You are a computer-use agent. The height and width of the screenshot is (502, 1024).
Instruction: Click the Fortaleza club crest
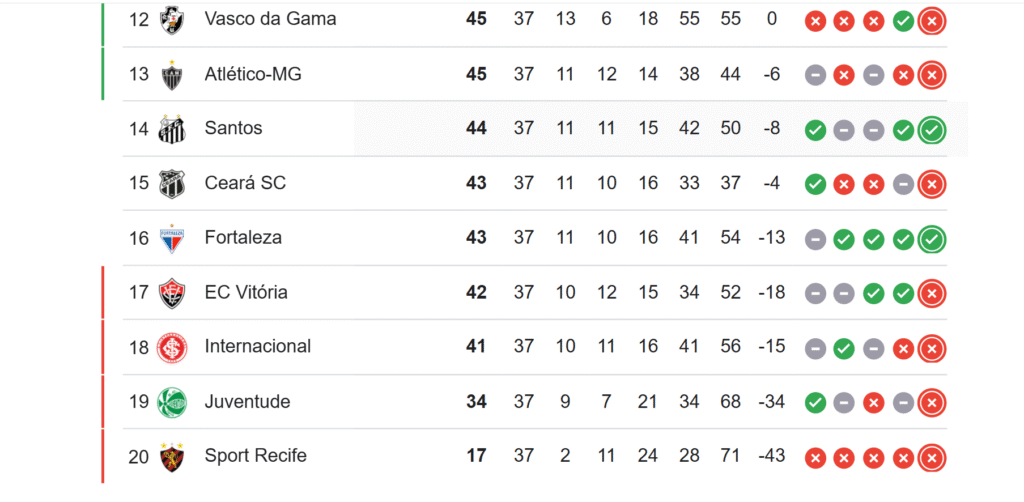coord(172,238)
